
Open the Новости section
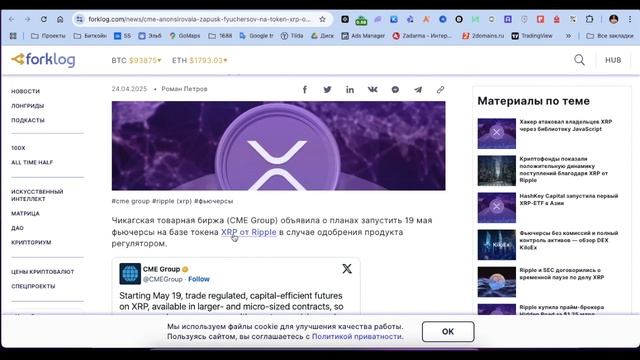click(x=25, y=91)
